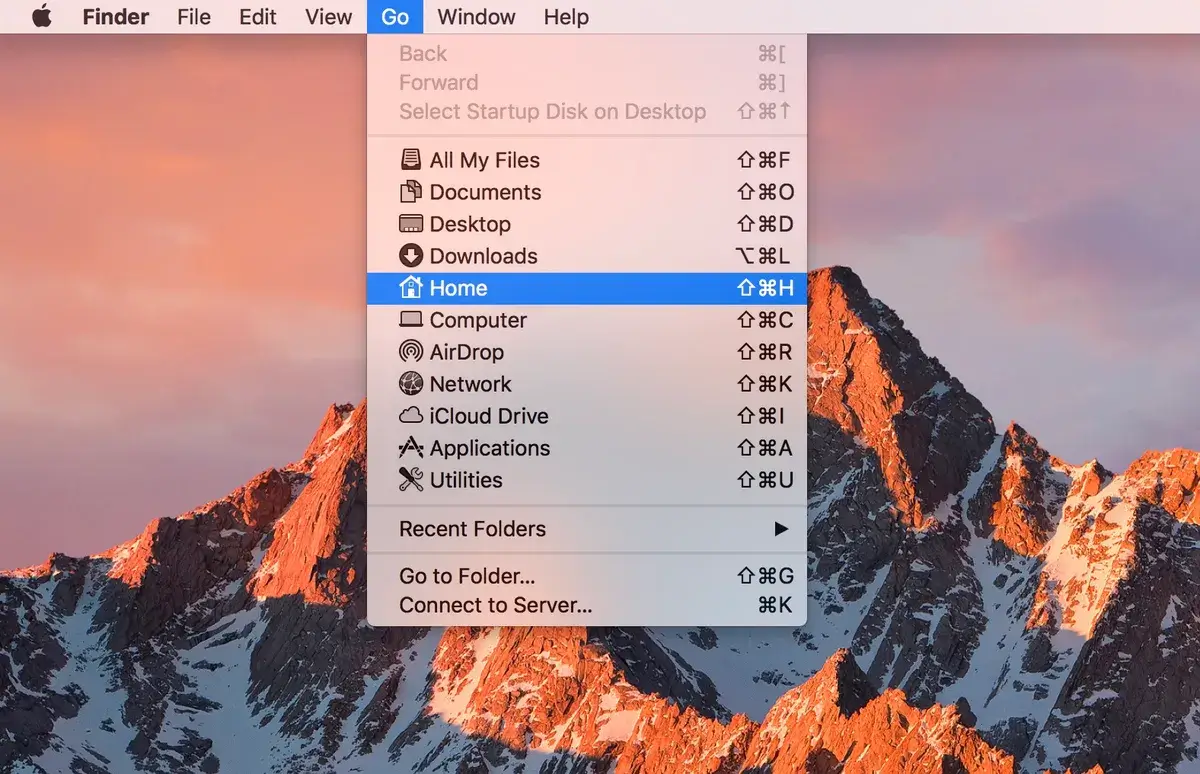This screenshot has height=774, width=1200.
Task: Open the Help menu
Action: pos(566,17)
